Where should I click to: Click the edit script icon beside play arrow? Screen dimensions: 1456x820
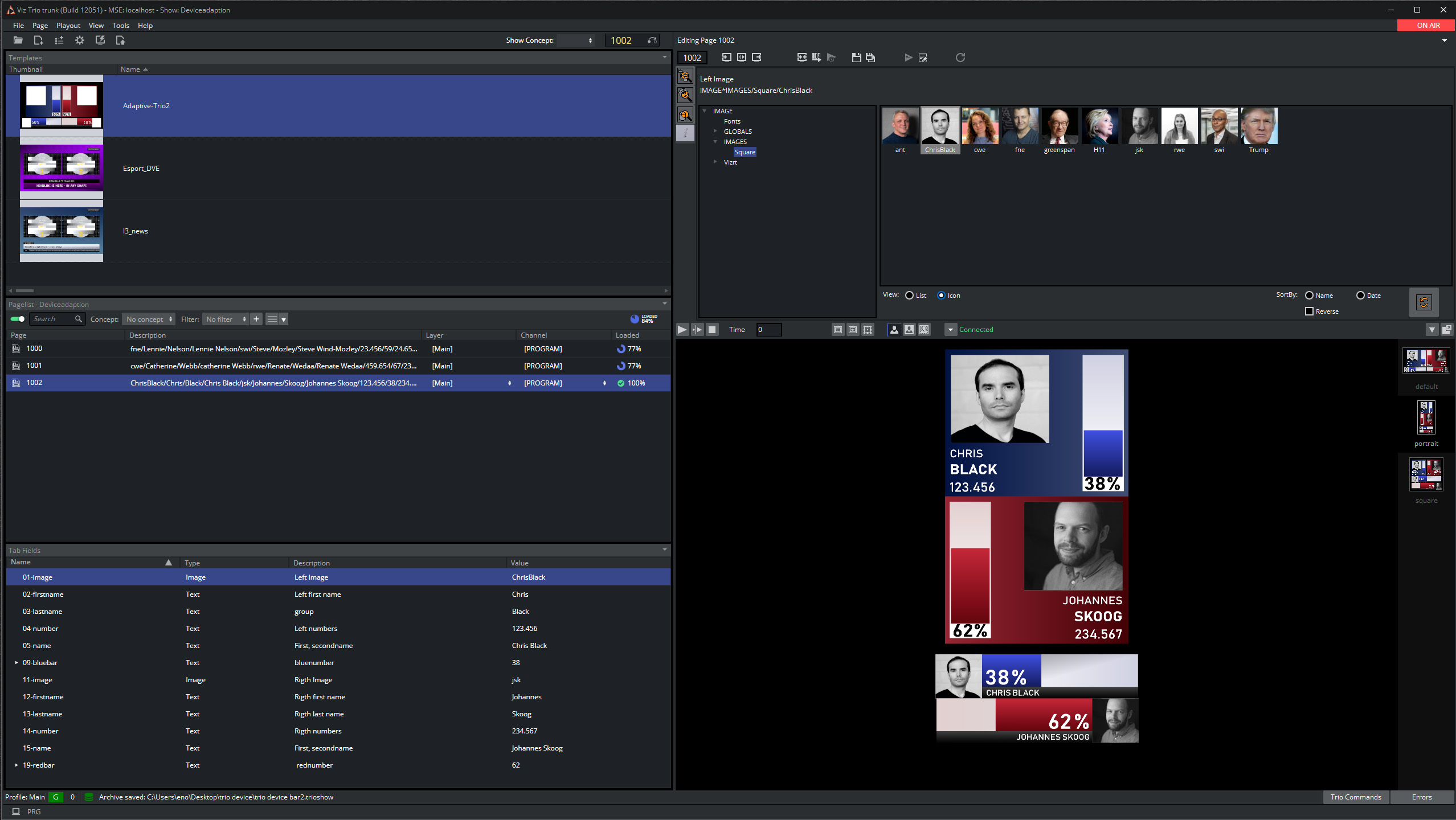pos(923,58)
